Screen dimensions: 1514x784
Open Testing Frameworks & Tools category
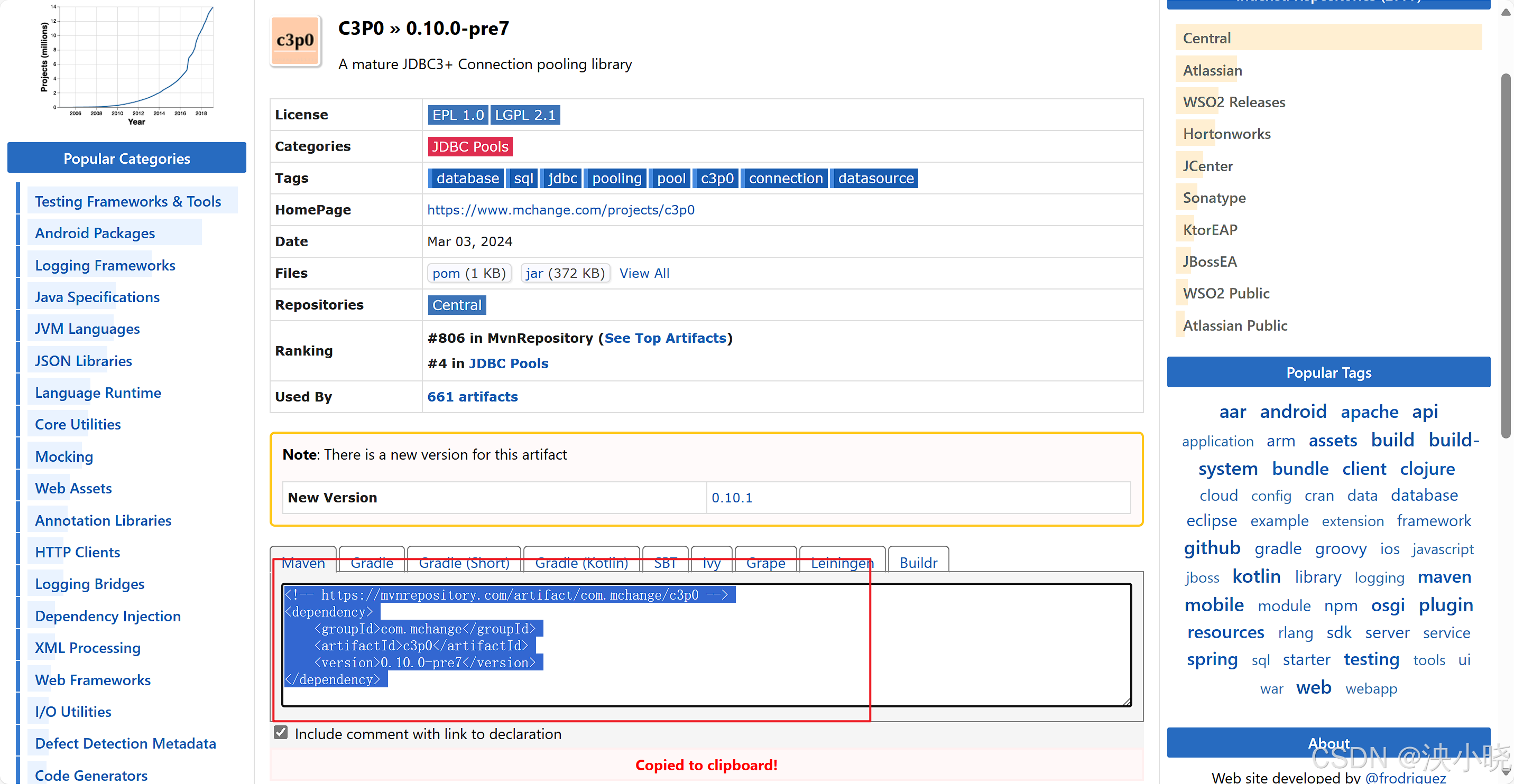[x=127, y=201]
